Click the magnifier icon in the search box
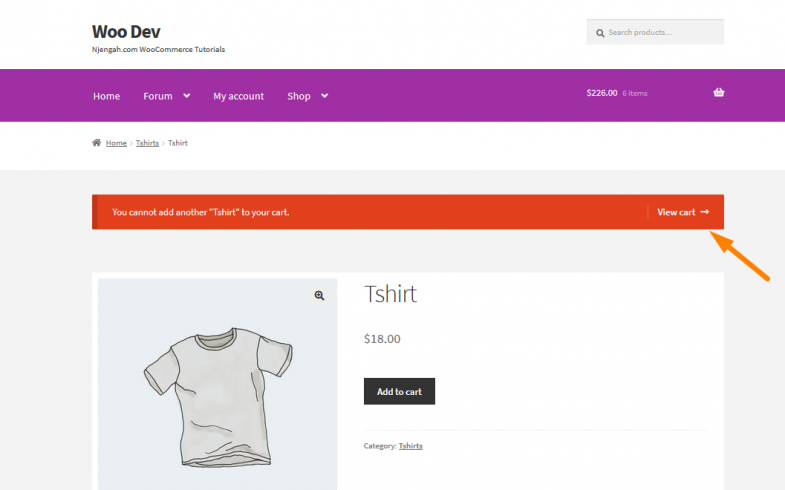 600,33
